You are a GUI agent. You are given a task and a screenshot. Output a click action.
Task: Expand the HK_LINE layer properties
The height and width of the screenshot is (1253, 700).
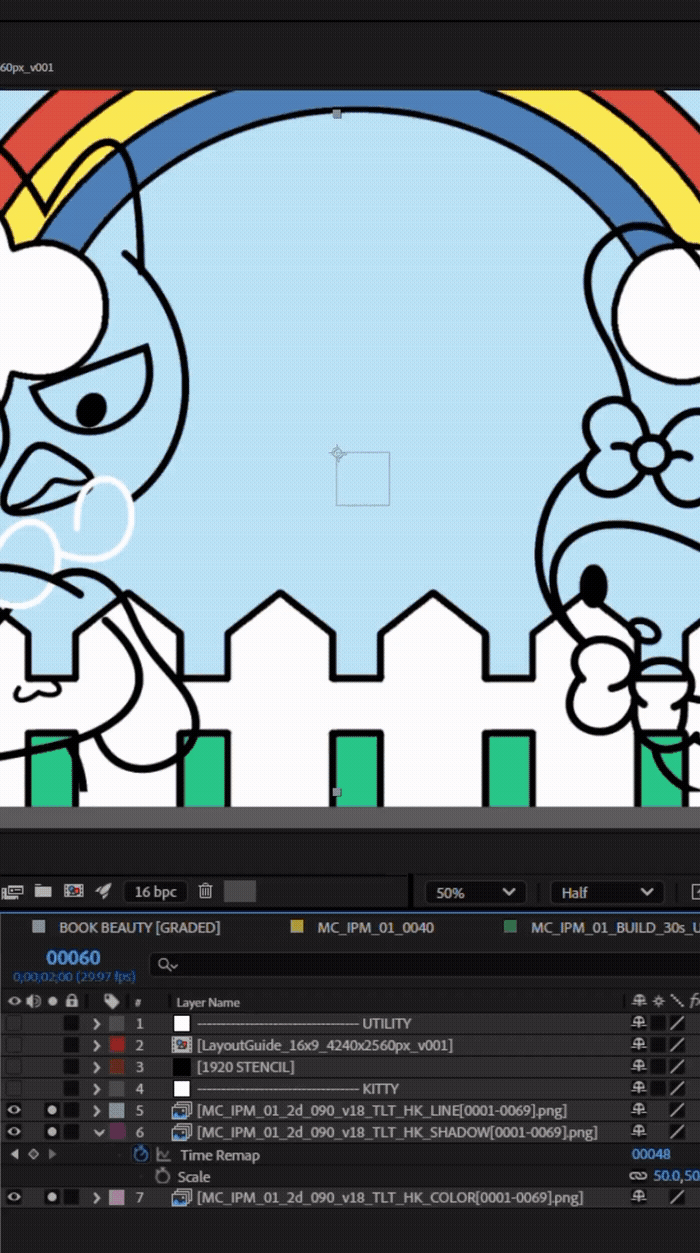97,1110
